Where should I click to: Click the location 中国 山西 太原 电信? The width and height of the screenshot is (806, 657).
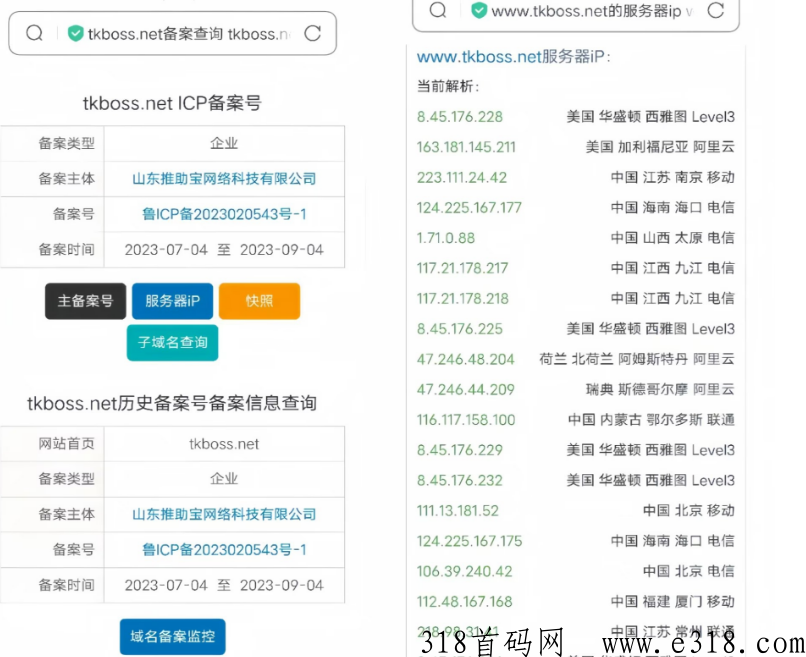672,238
